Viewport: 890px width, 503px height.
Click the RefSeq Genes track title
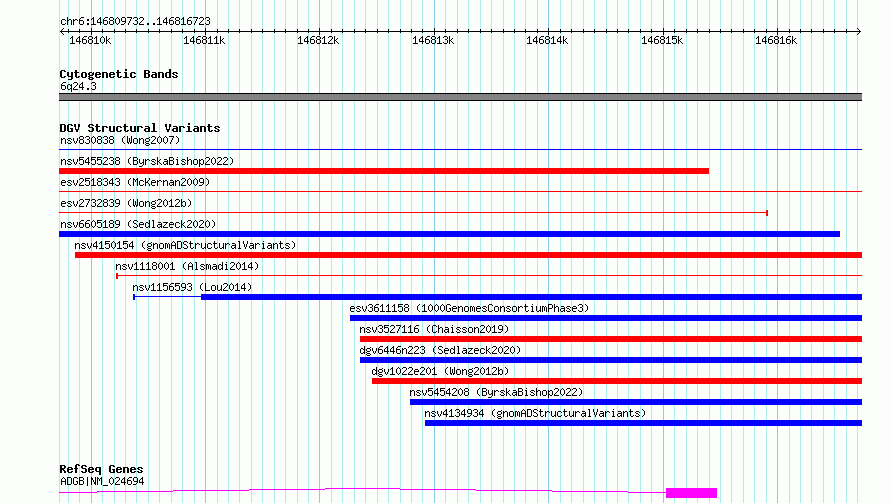point(101,469)
